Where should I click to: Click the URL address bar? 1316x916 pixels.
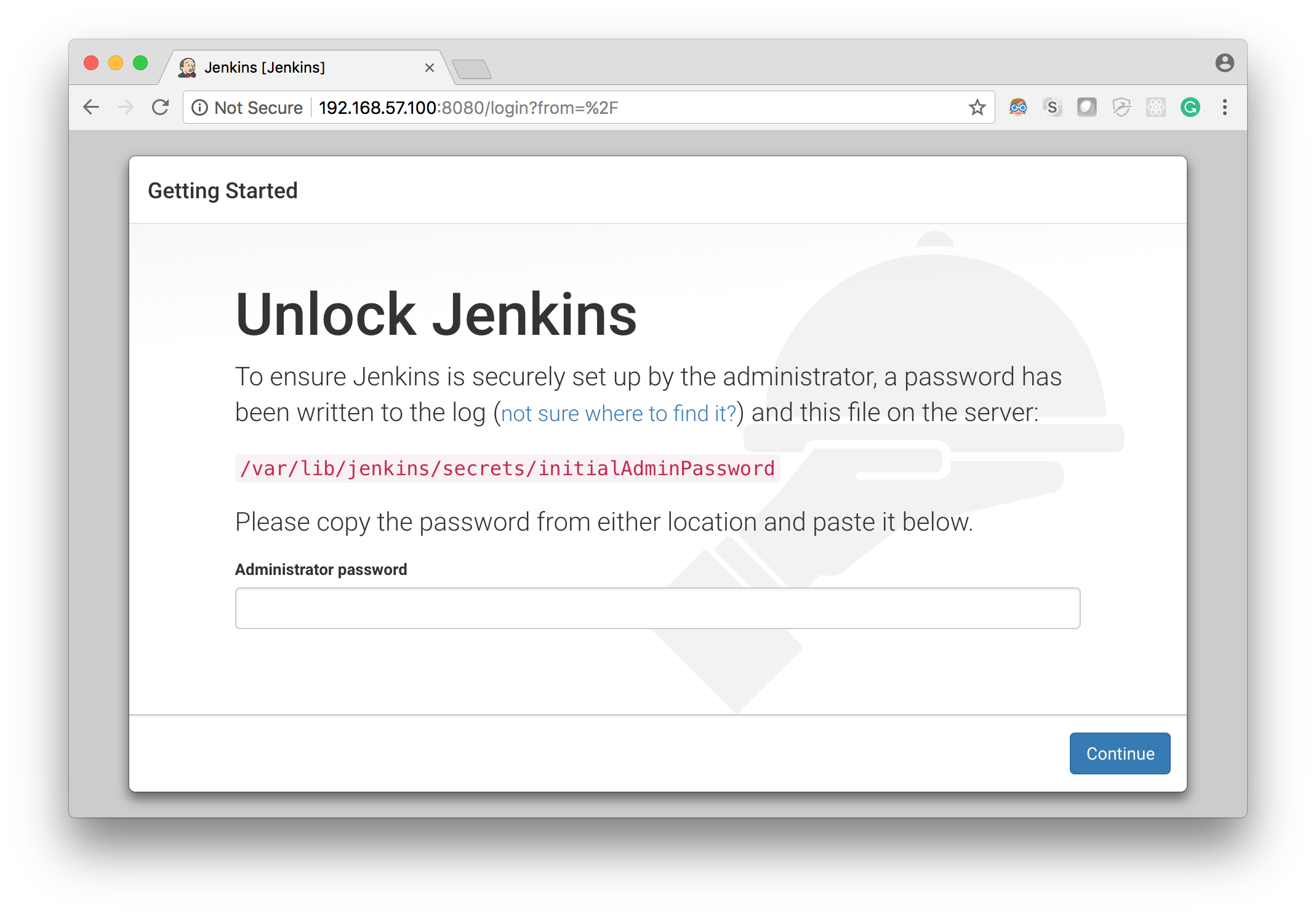click(640, 108)
